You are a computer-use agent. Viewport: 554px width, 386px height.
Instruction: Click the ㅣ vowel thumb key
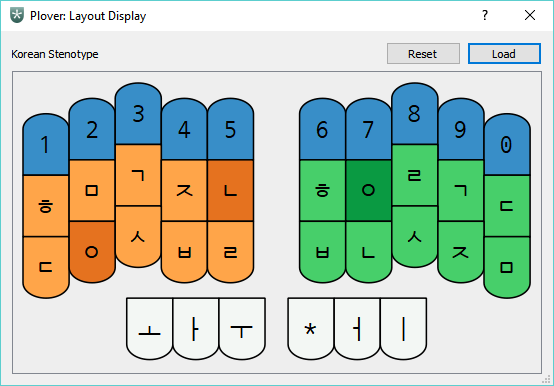coord(403,329)
